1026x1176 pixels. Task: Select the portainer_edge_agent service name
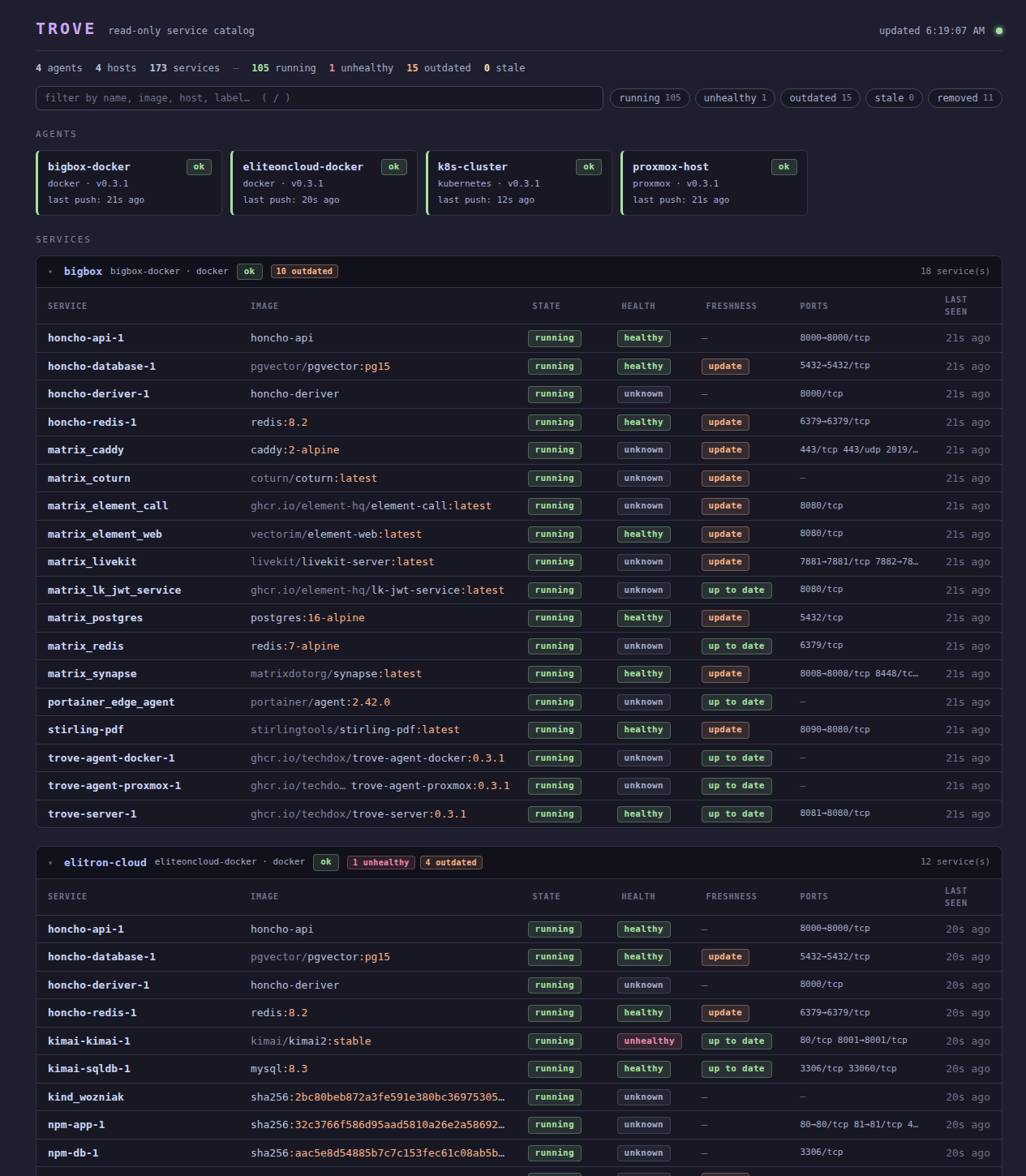[x=111, y=702]
